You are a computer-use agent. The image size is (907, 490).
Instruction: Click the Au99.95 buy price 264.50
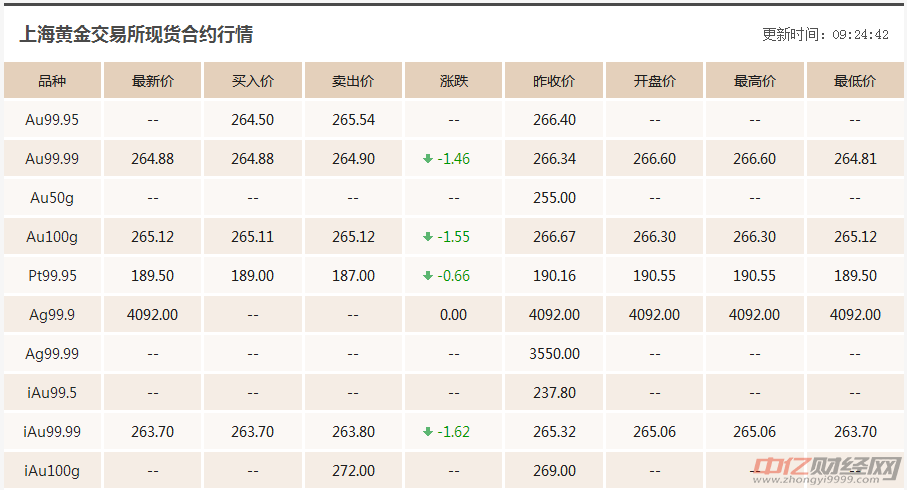(252, 120)
